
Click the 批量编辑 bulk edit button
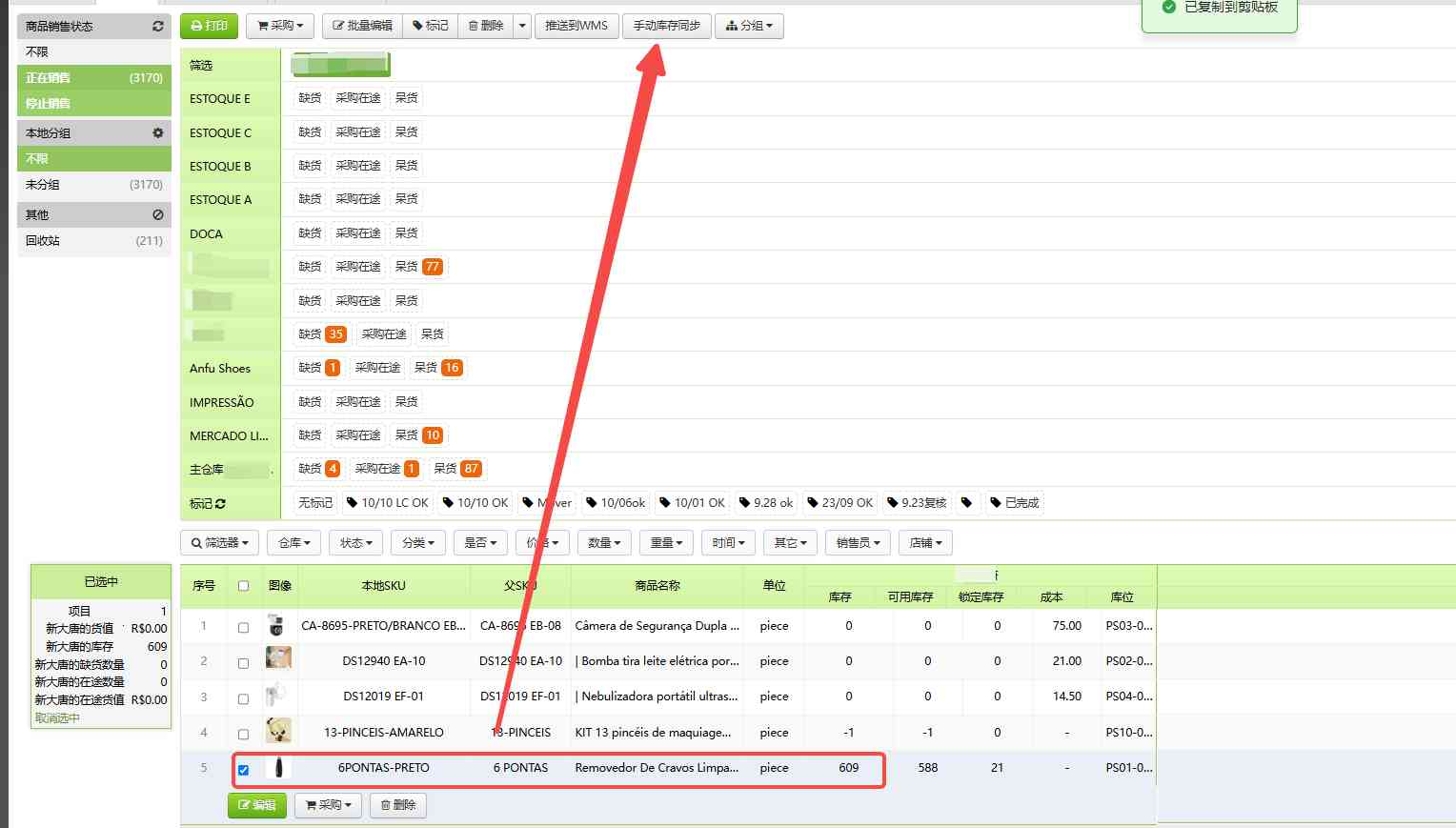click(362, 26)
